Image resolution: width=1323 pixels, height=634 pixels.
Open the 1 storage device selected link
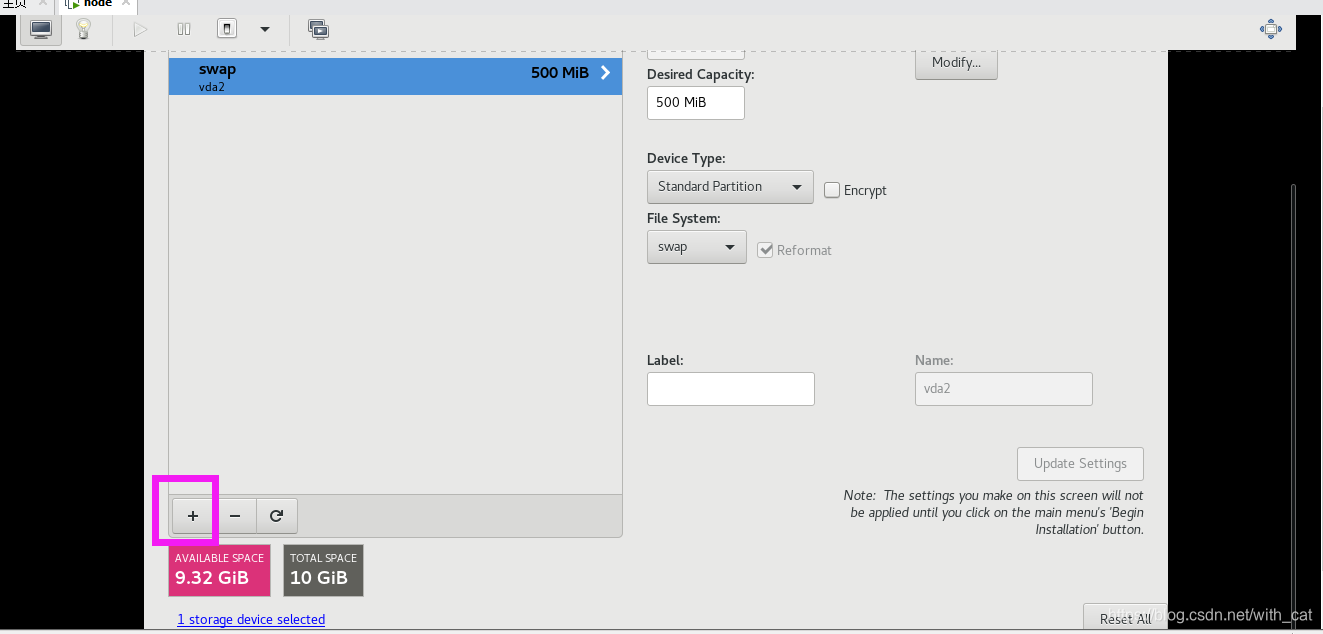coord(251,620)
